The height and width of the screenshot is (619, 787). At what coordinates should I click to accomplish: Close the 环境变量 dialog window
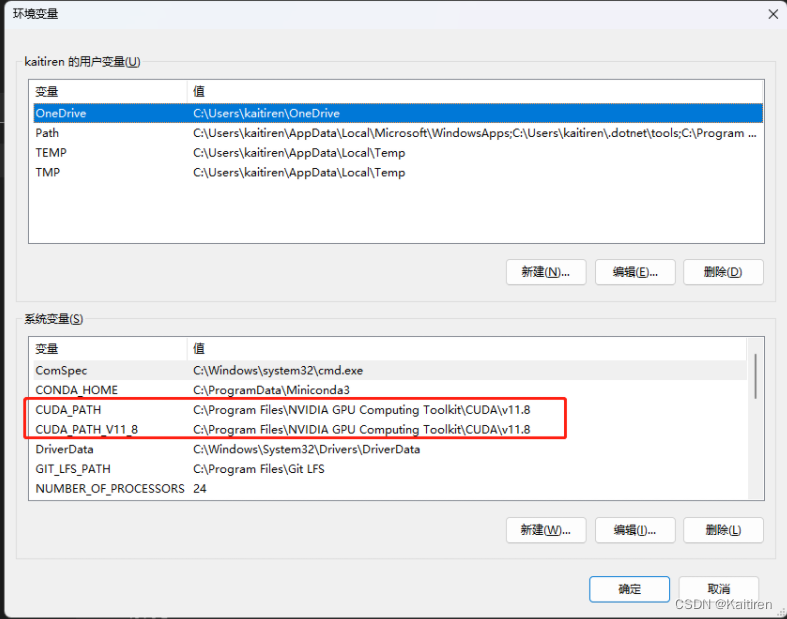773,14
